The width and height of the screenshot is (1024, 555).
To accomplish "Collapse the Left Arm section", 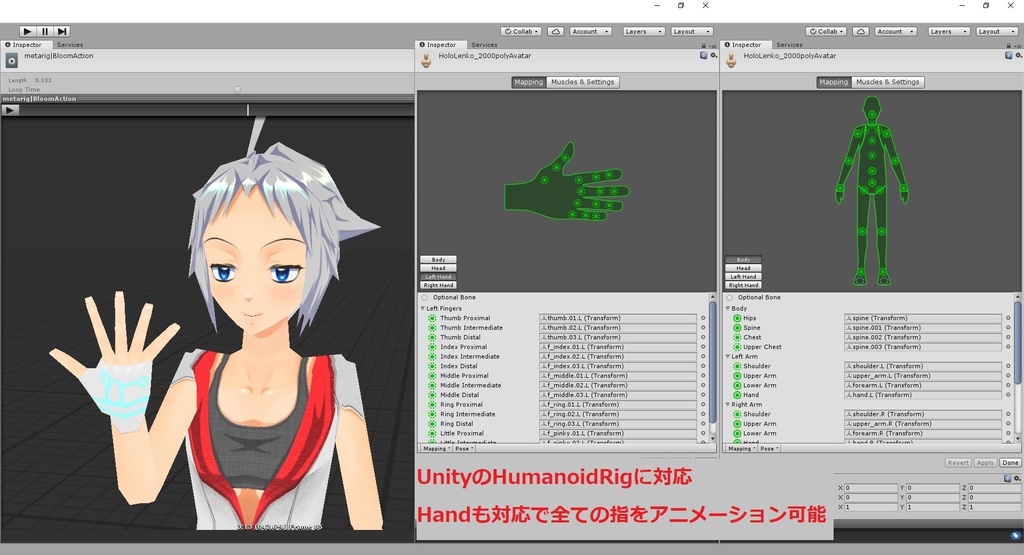I will 728,357.
